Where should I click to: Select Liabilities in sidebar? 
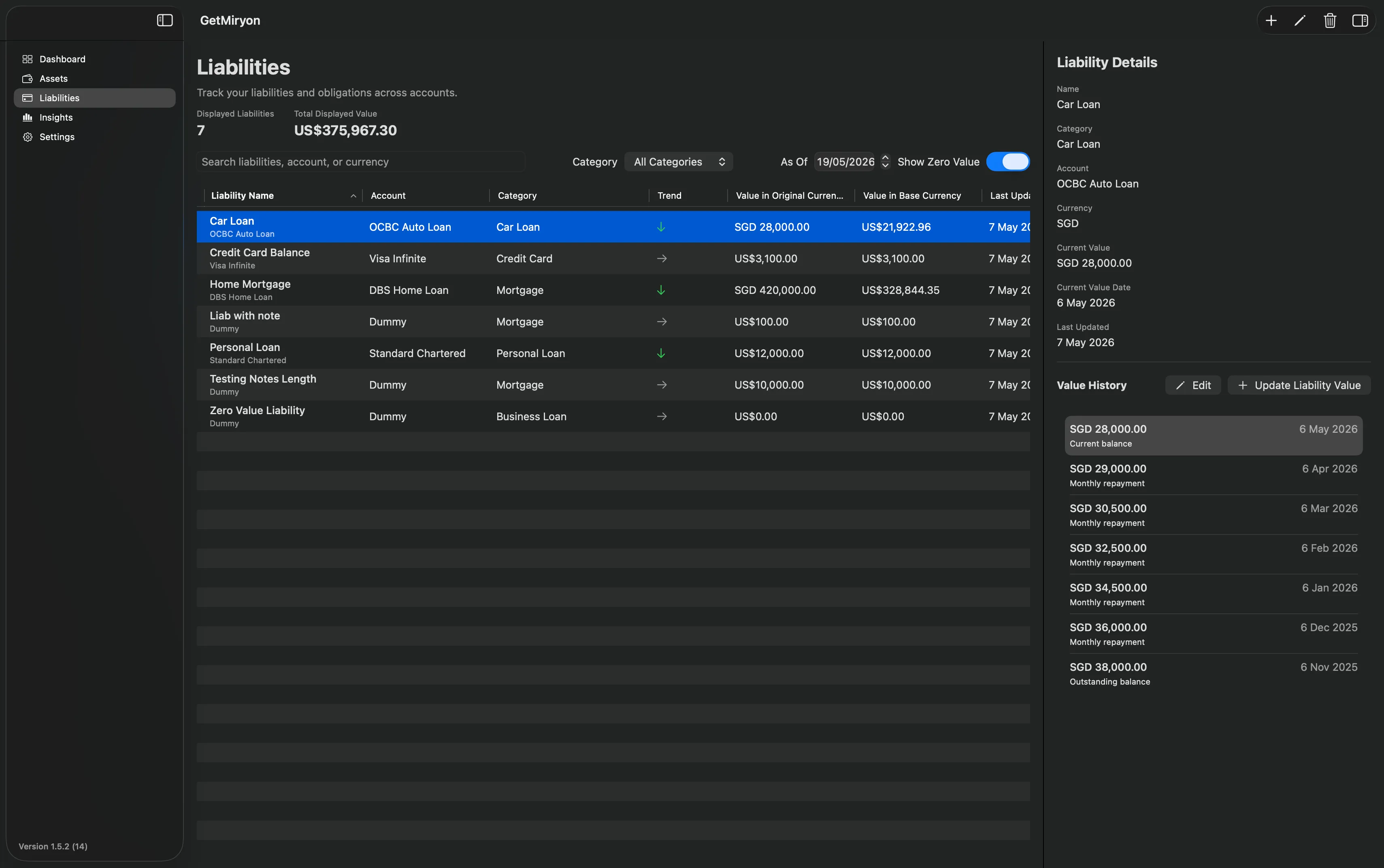[x=95, y=98]
